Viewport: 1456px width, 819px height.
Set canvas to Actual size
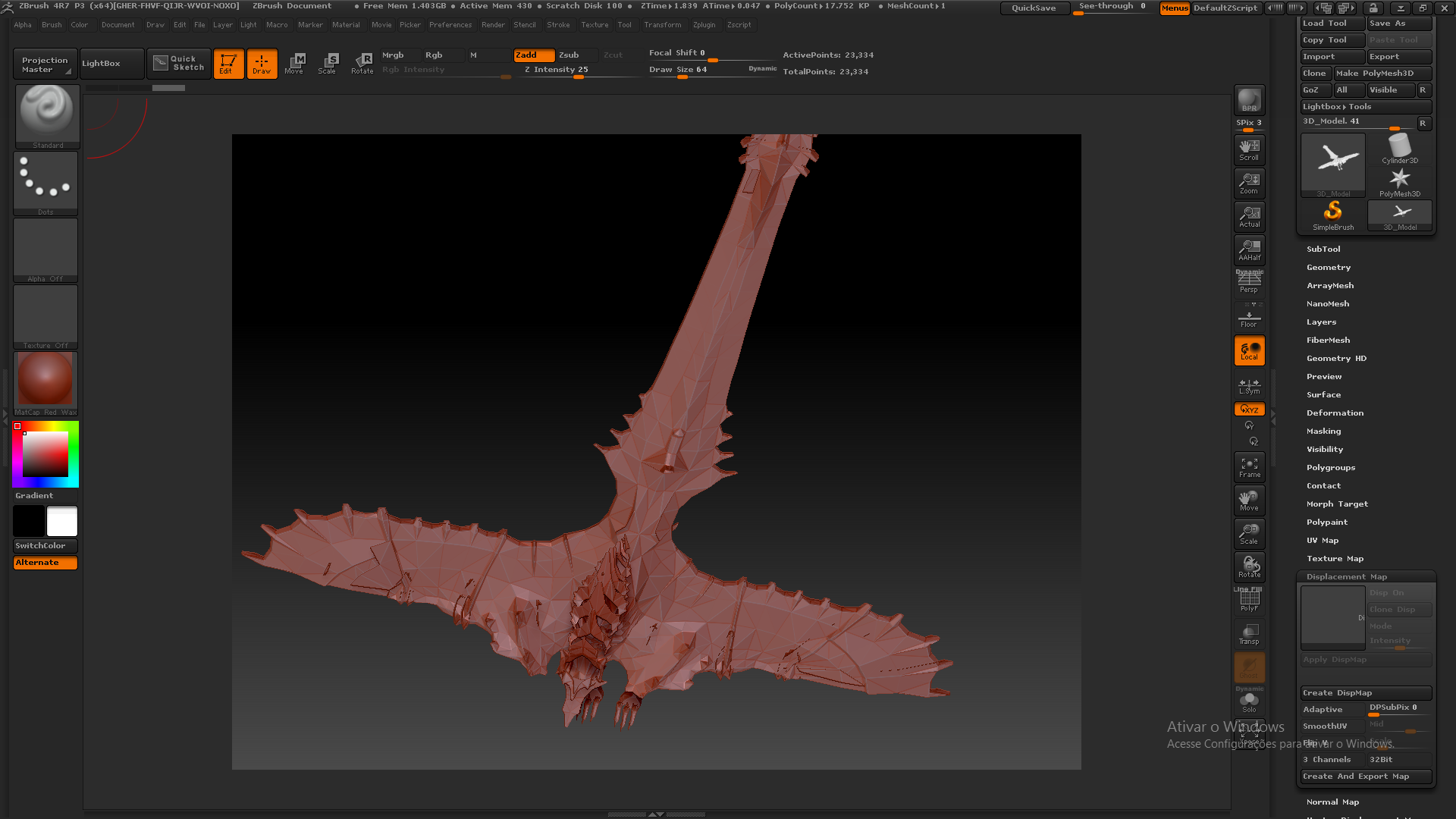[x=1249, y=216]
